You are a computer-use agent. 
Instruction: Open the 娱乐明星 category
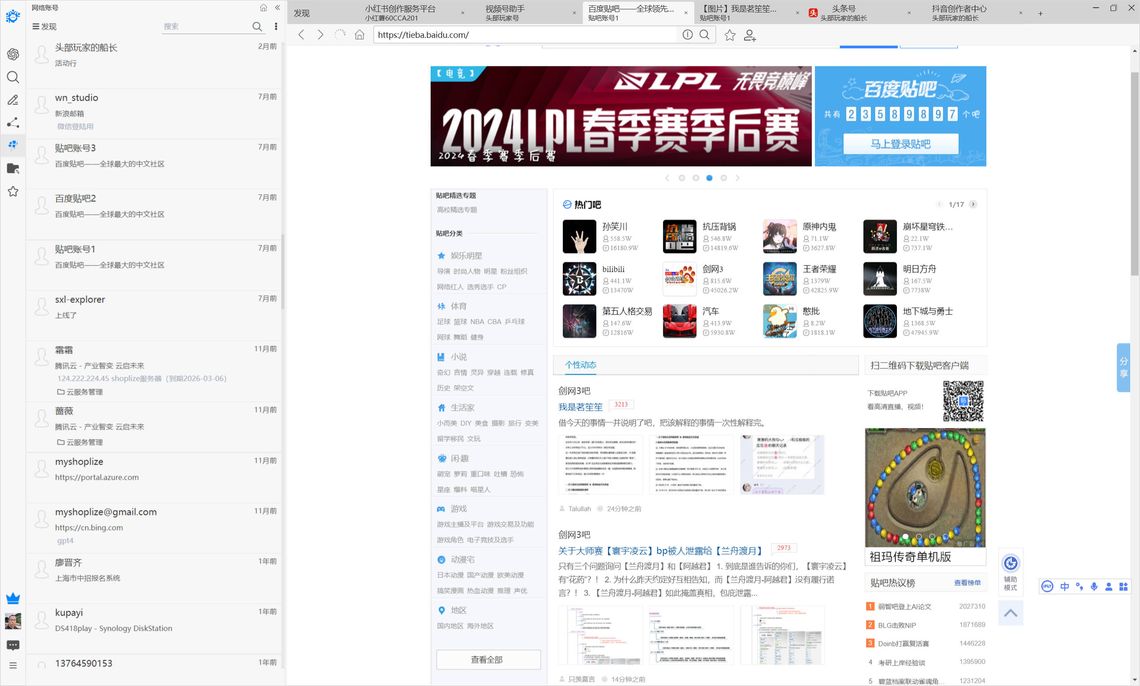pyautogui.click(x=466, y=256)
